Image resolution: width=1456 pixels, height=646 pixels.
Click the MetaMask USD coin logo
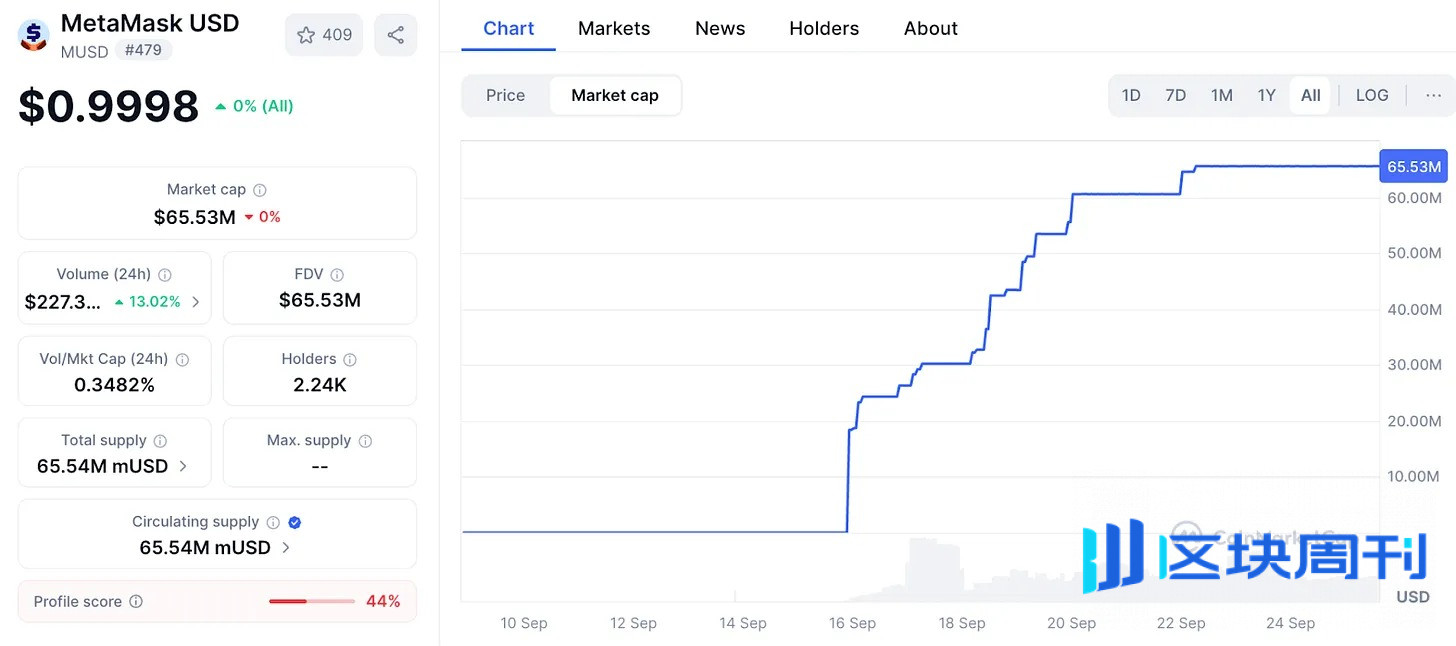(x=32, y=36)
